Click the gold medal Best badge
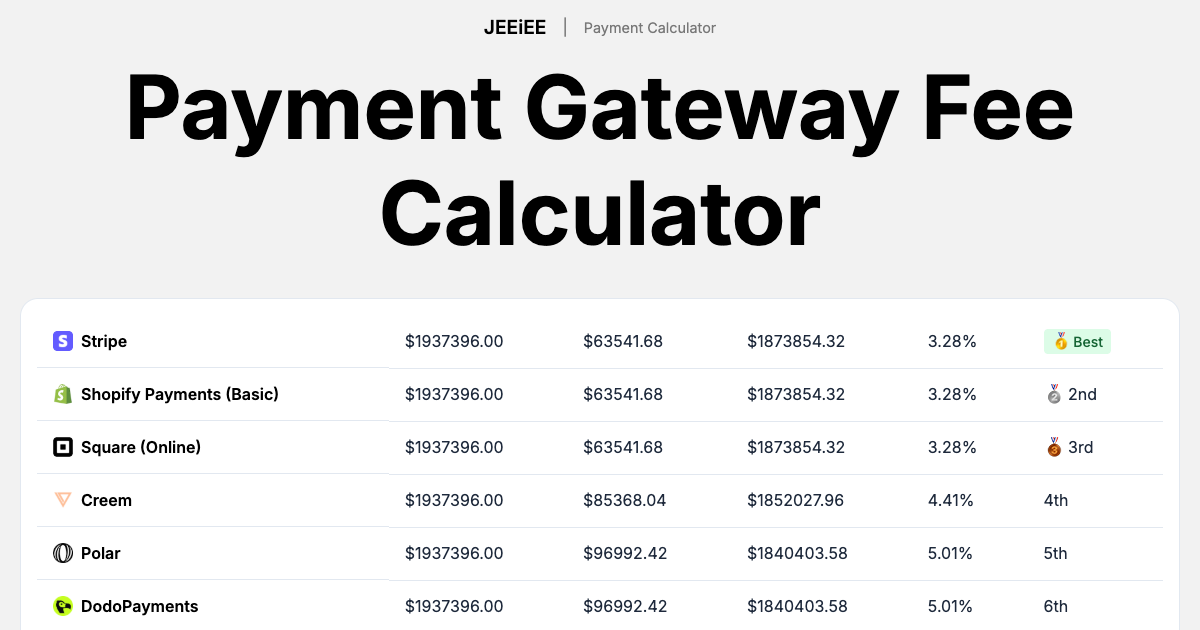This screenshot has width=1200, height=630. click(1077, 342)
